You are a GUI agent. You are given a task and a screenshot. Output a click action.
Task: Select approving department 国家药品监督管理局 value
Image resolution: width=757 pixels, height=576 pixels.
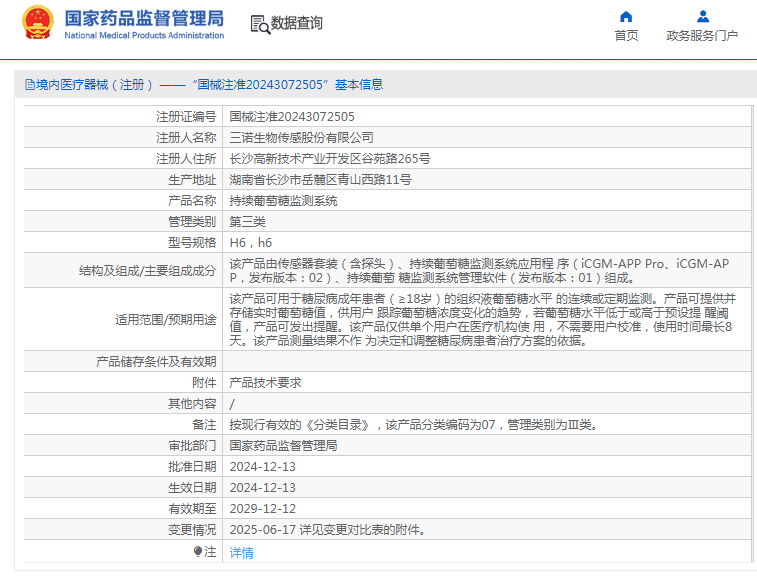point(283,446)
